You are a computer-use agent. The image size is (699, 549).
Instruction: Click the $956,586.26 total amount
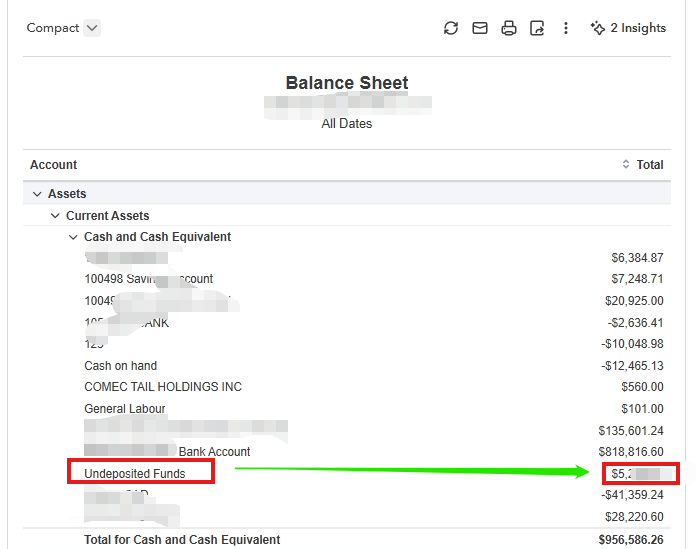627,540
